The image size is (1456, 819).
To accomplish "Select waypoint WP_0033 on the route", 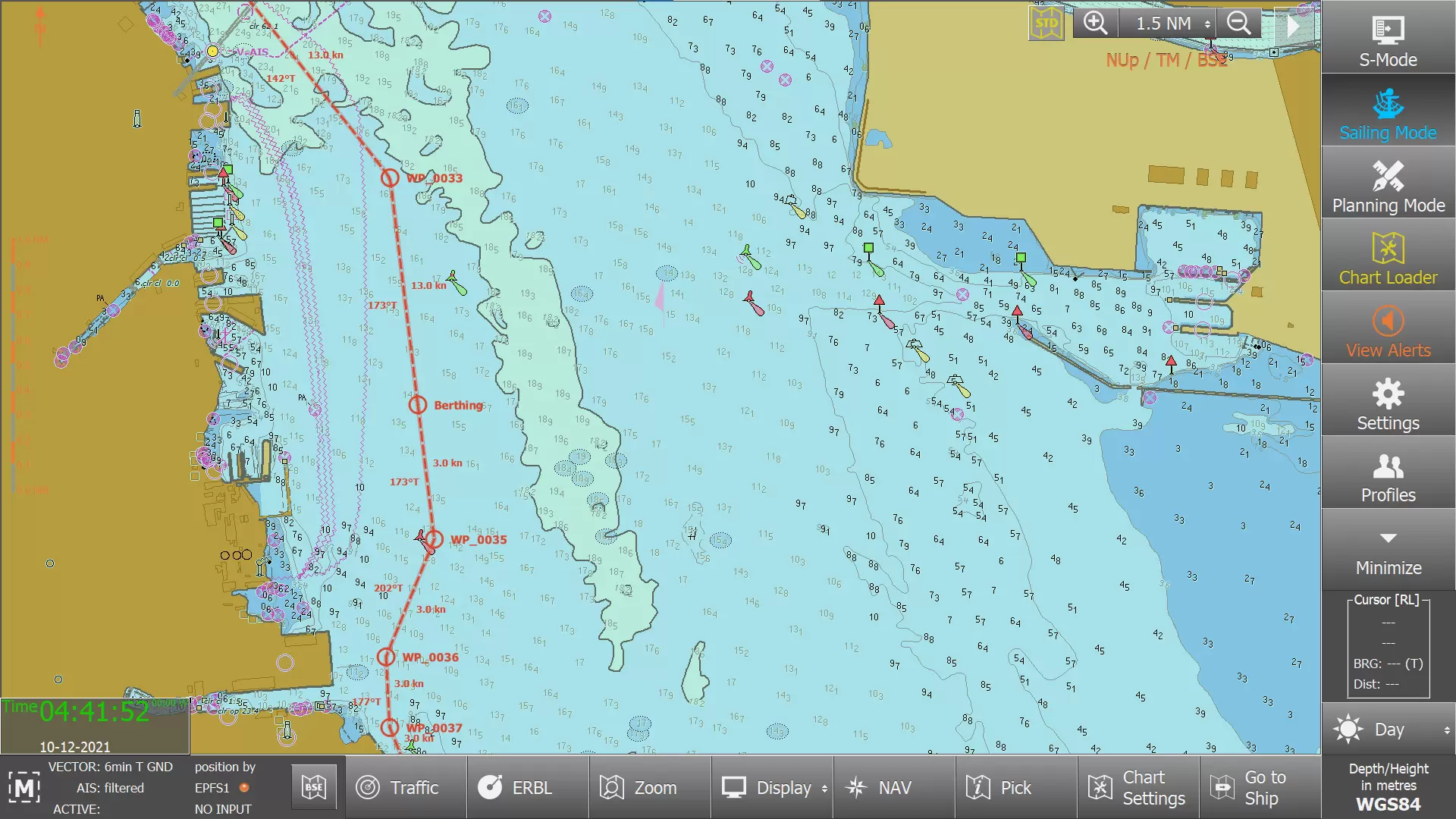I will (x=389, y=177).
